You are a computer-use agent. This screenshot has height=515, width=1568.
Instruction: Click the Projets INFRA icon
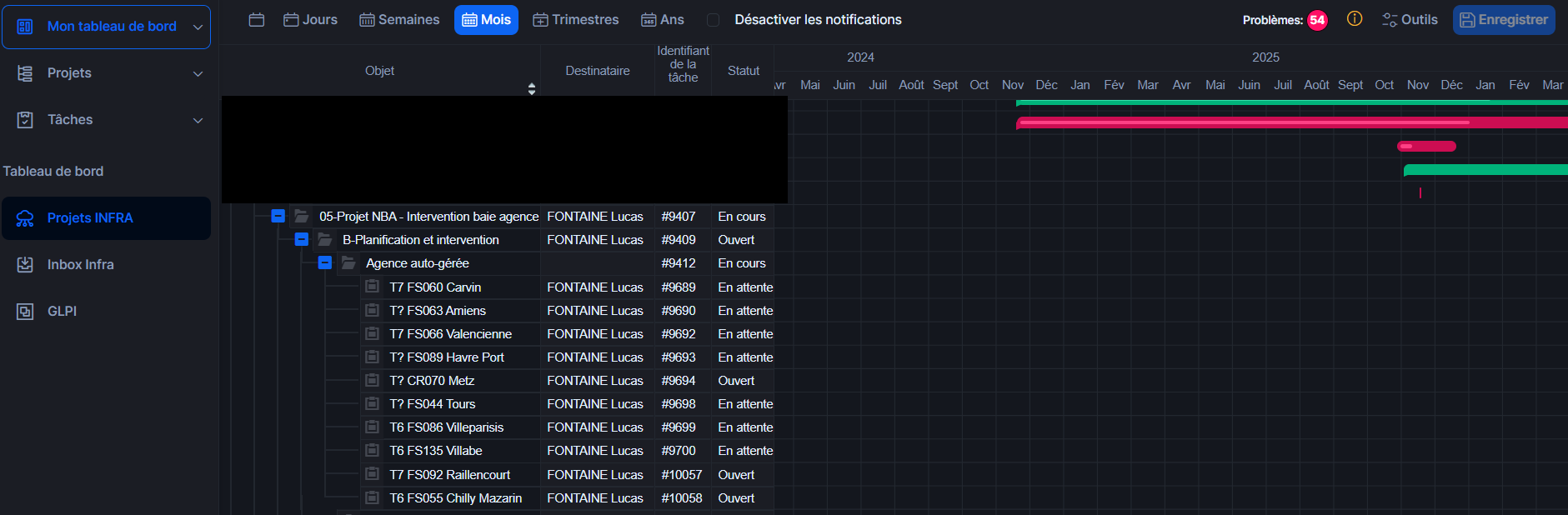point(25,218)
